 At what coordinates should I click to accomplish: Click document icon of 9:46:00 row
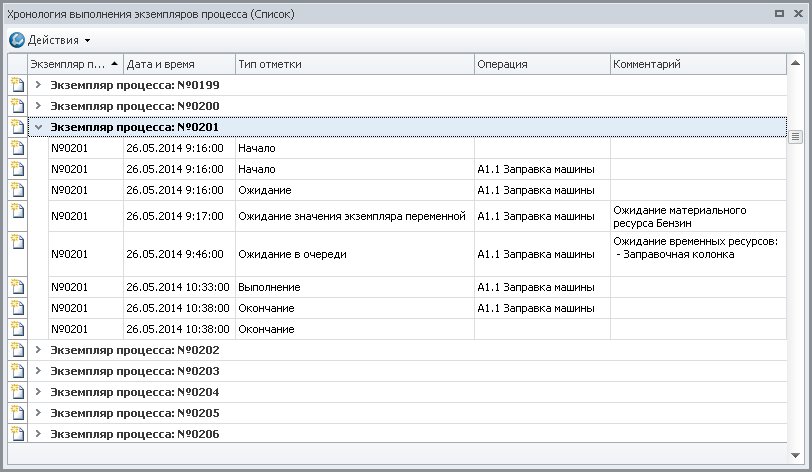pos(18,242)
